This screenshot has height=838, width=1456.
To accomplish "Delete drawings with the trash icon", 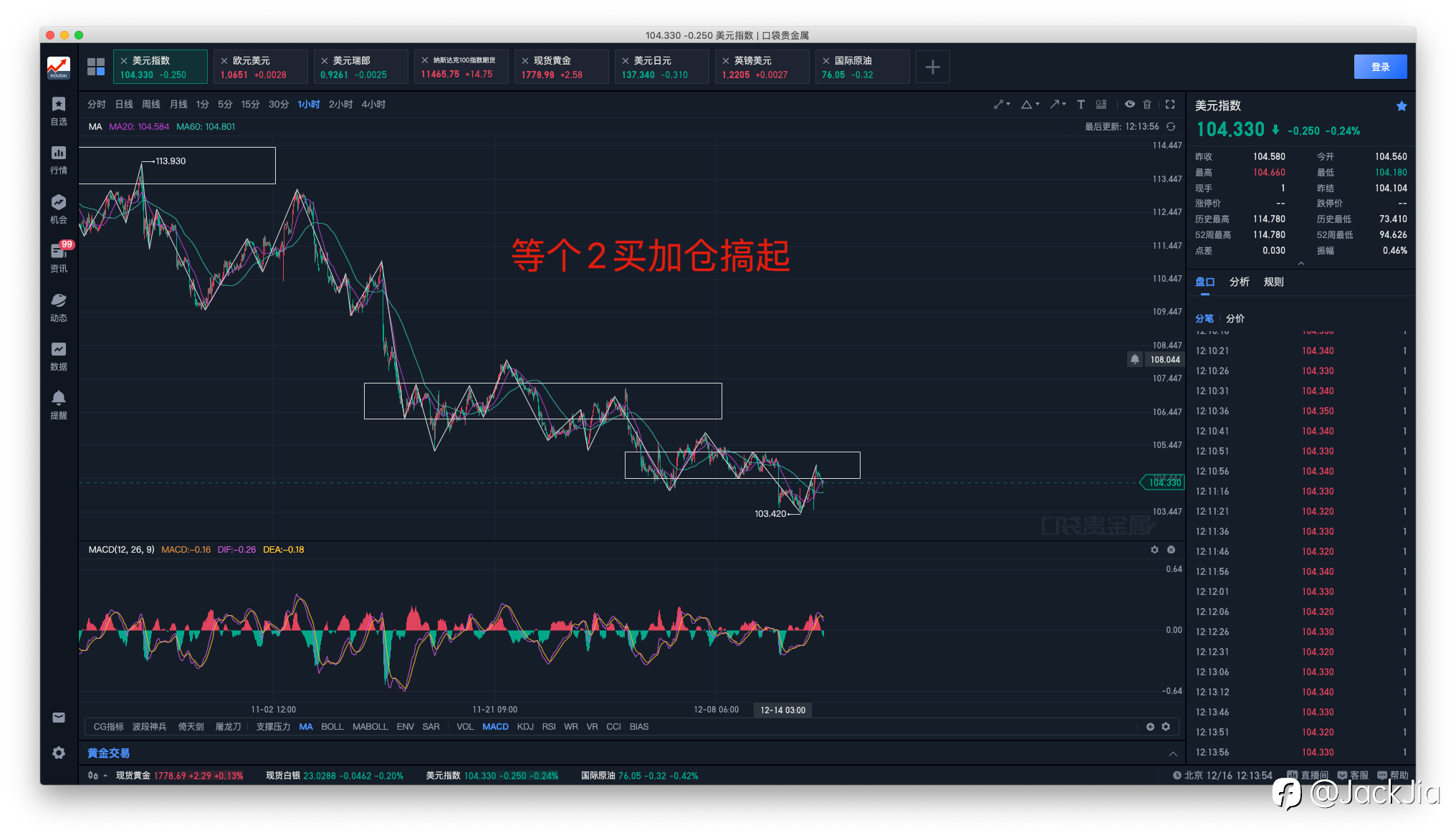I will [x=1147, y=104].
